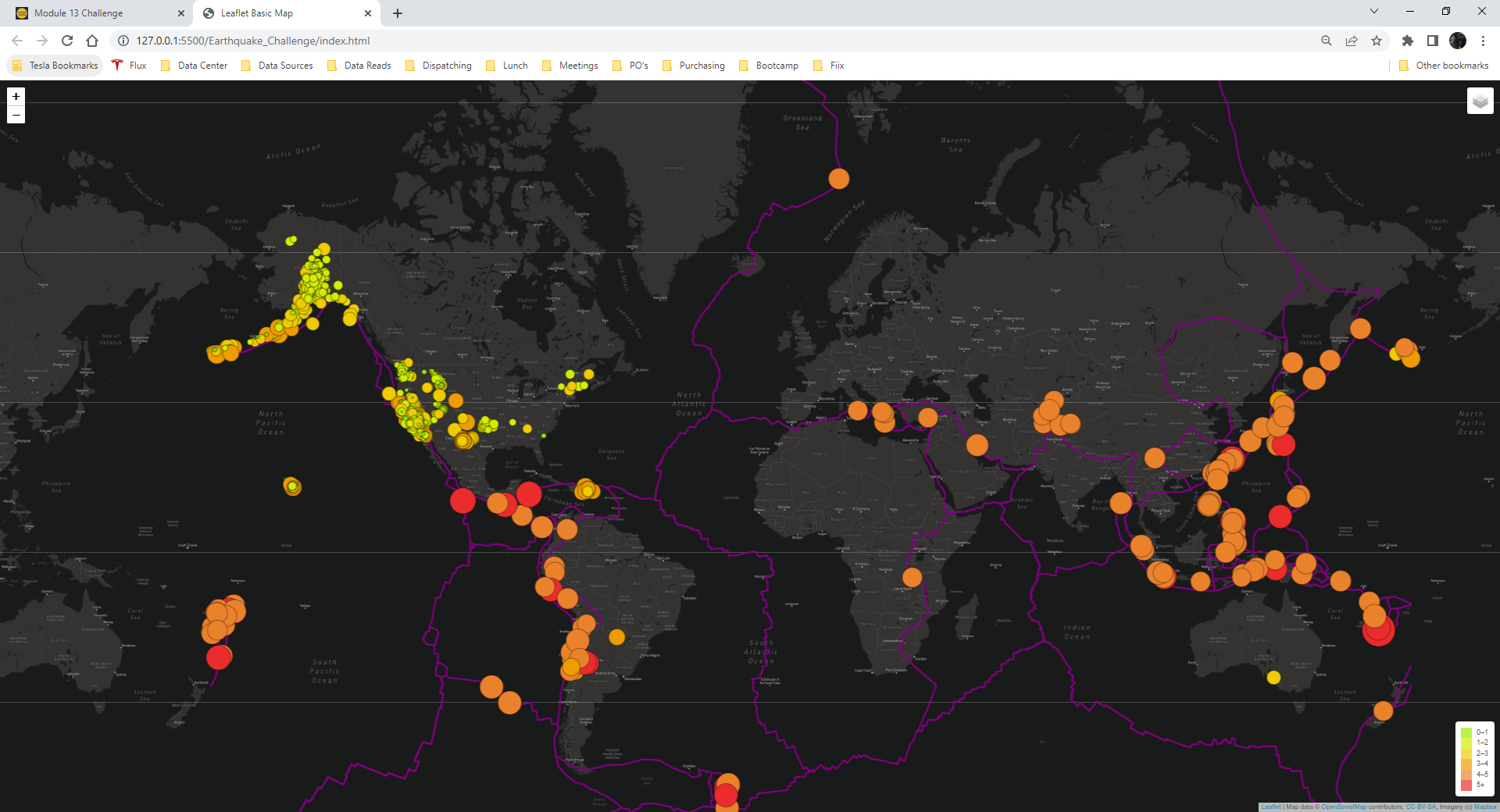The image size is (1500, 812).
Task: Open the tab search chevron
Action: point(1373,12)
